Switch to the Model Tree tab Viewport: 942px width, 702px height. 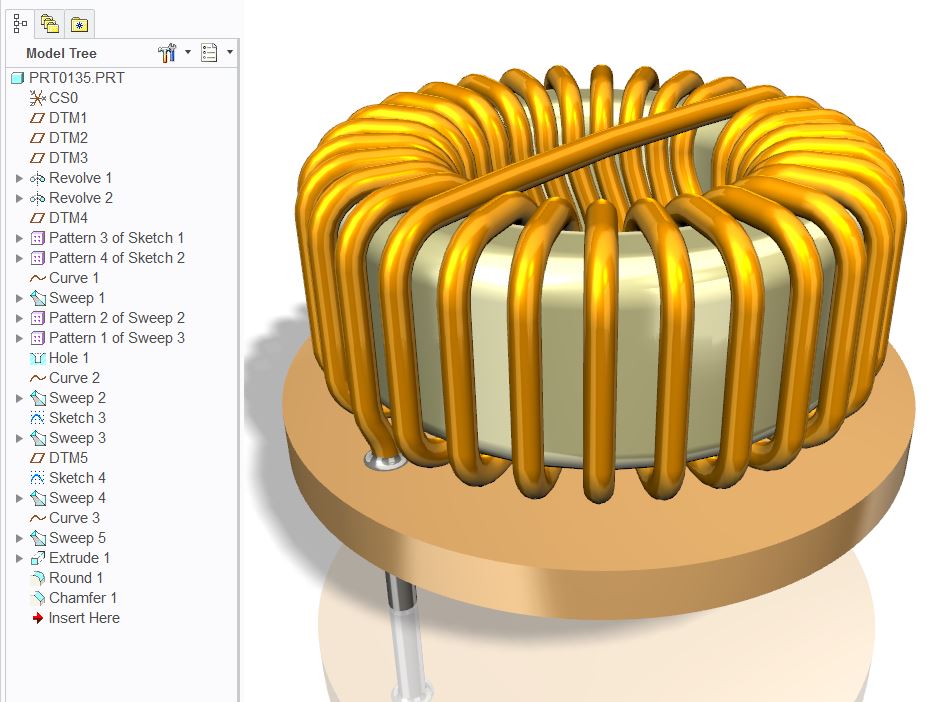click(x=20, y=24)
